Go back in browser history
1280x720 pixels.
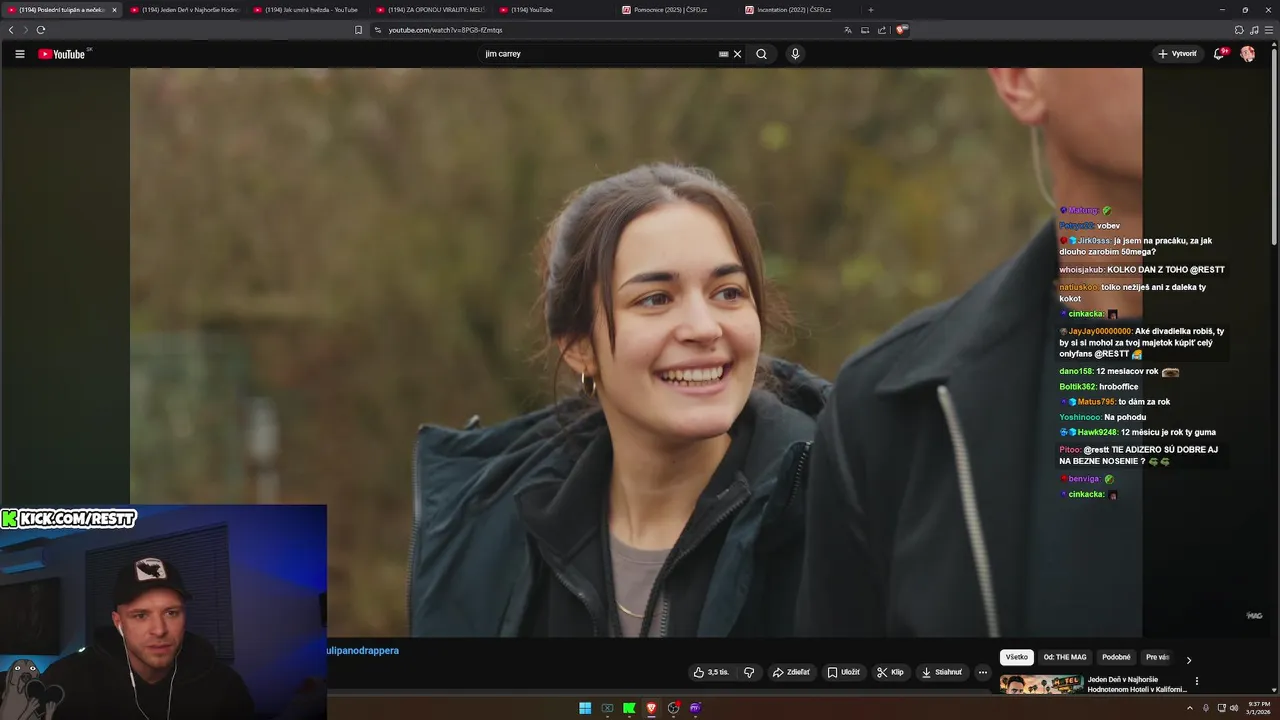(11, 30)
